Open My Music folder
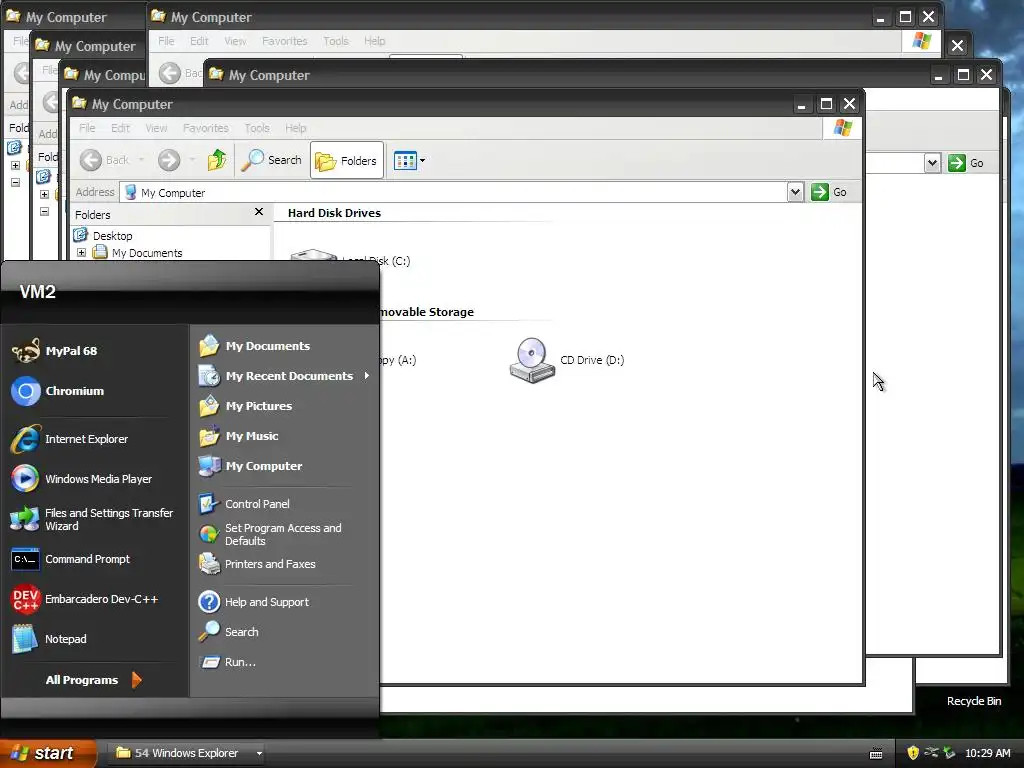Image resolution: width=1024 pixels, height=768 pixels. pyautogui.click(x=239, y=436)
